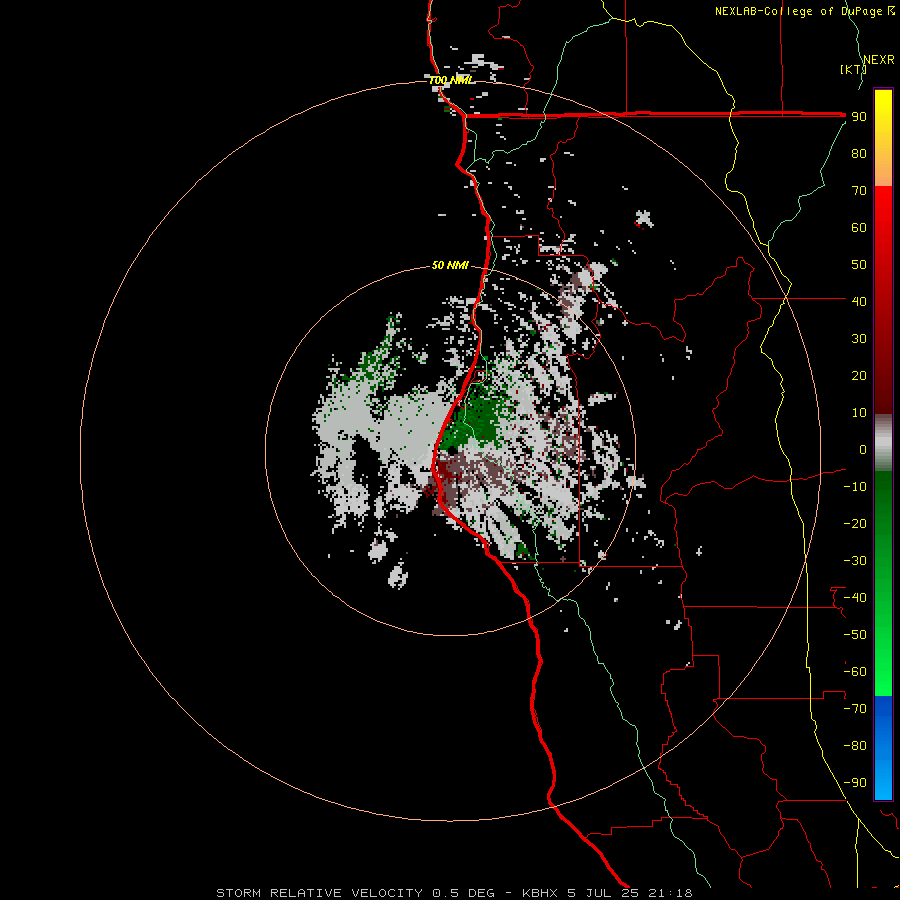Screen dimensions: 900x900
Task: Click the -30 value on the velocity scale
Action: [855, 561]
